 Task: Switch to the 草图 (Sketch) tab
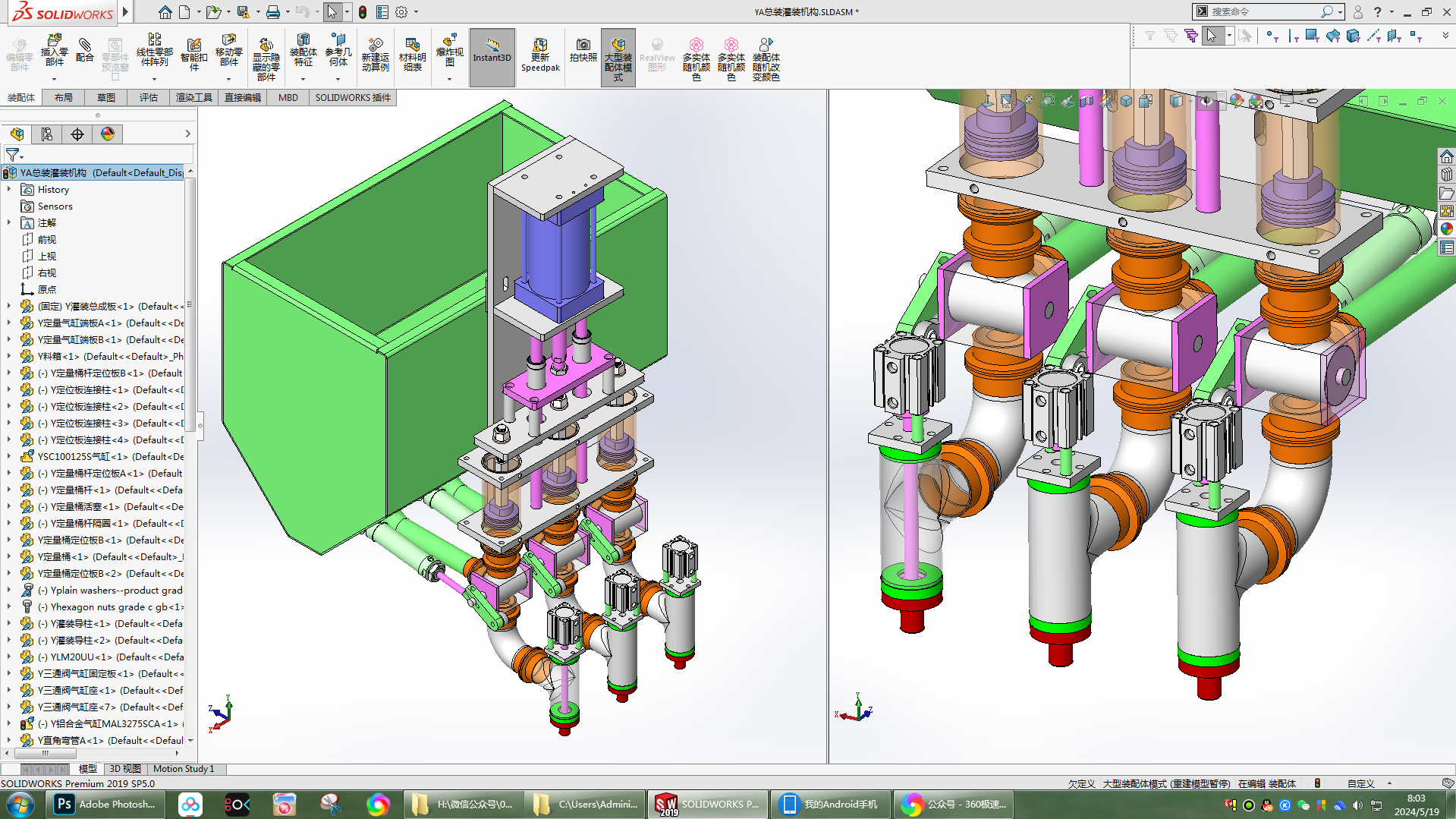coord(106,97)
